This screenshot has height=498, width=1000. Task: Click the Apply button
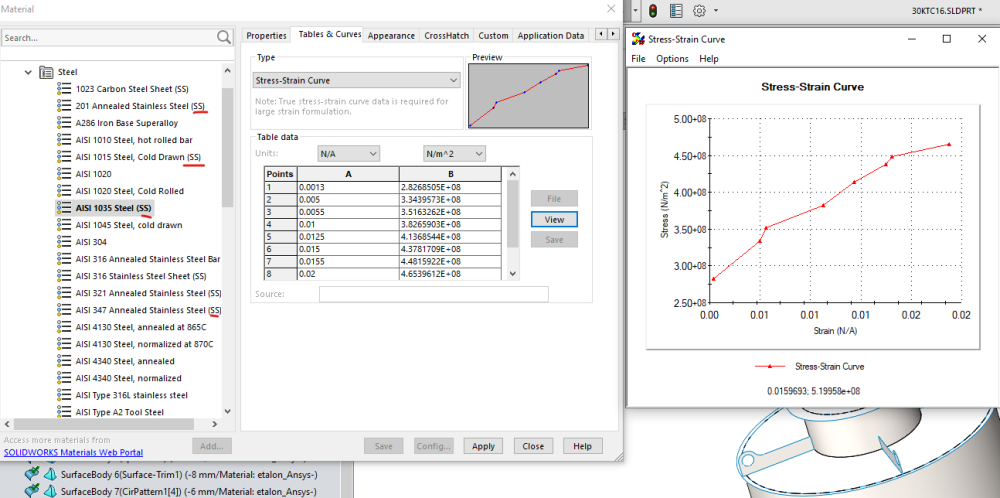pos(483,446)
